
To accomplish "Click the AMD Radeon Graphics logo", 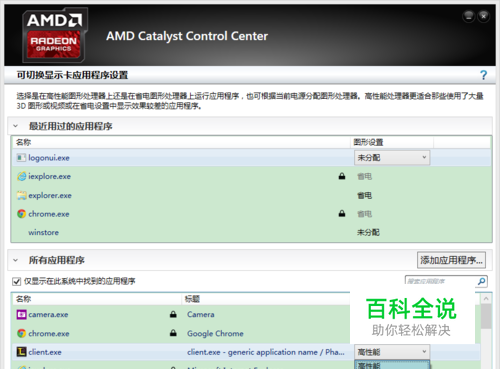I will tap(54, 35).
